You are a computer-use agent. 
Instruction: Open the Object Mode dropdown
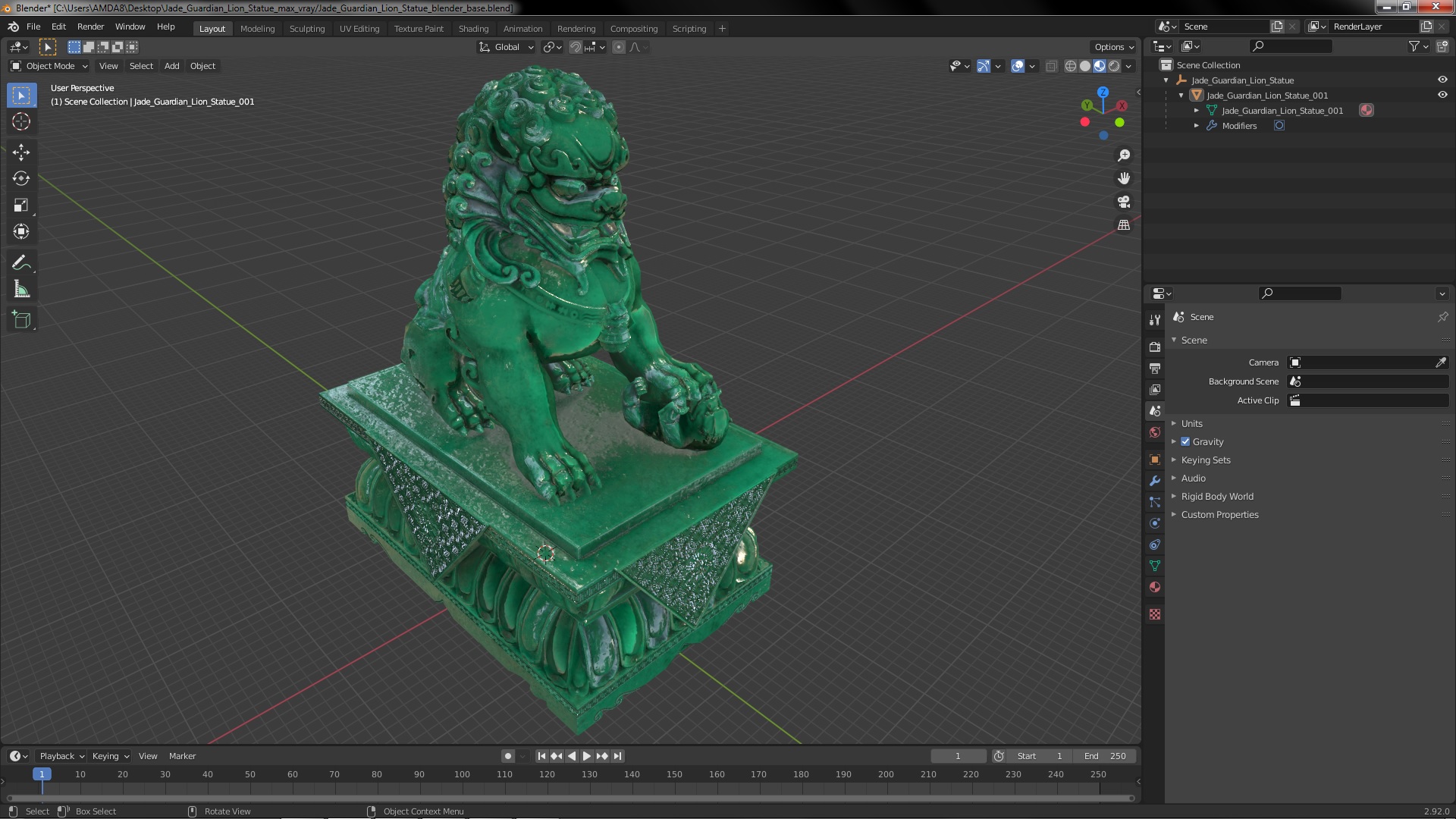point(49,66)
